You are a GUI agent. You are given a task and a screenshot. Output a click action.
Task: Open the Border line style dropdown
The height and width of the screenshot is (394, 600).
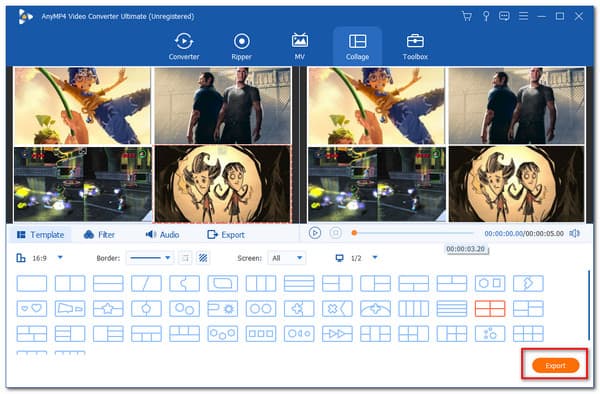150,258
